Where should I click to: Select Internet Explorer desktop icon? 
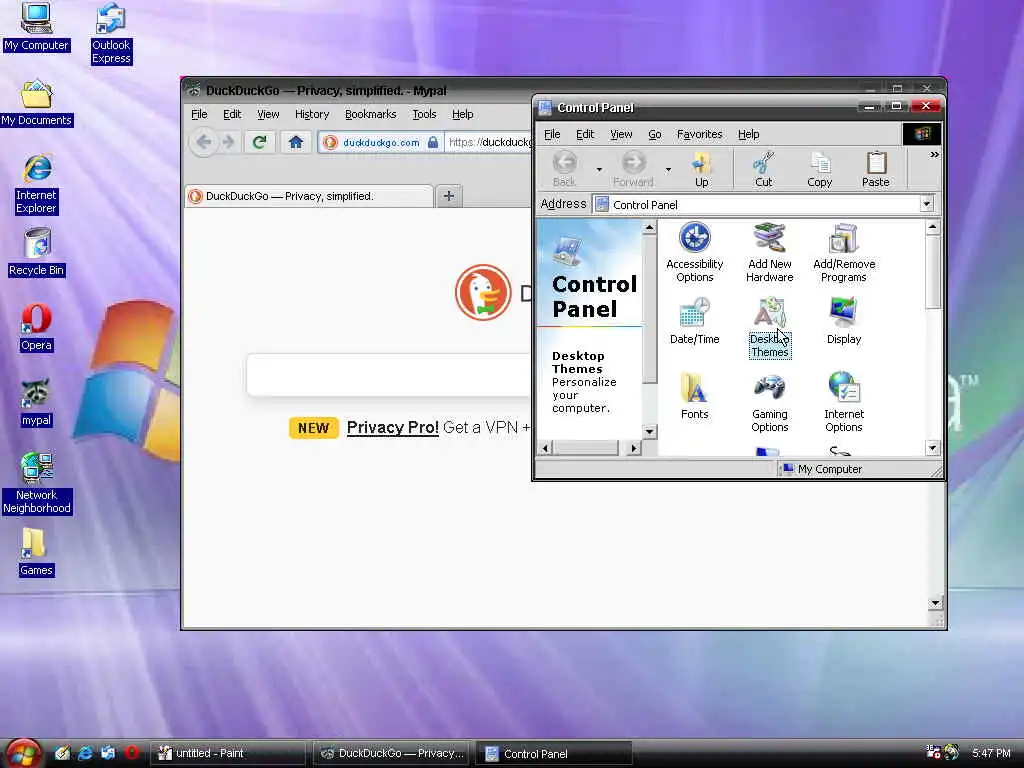pos(37,184)
